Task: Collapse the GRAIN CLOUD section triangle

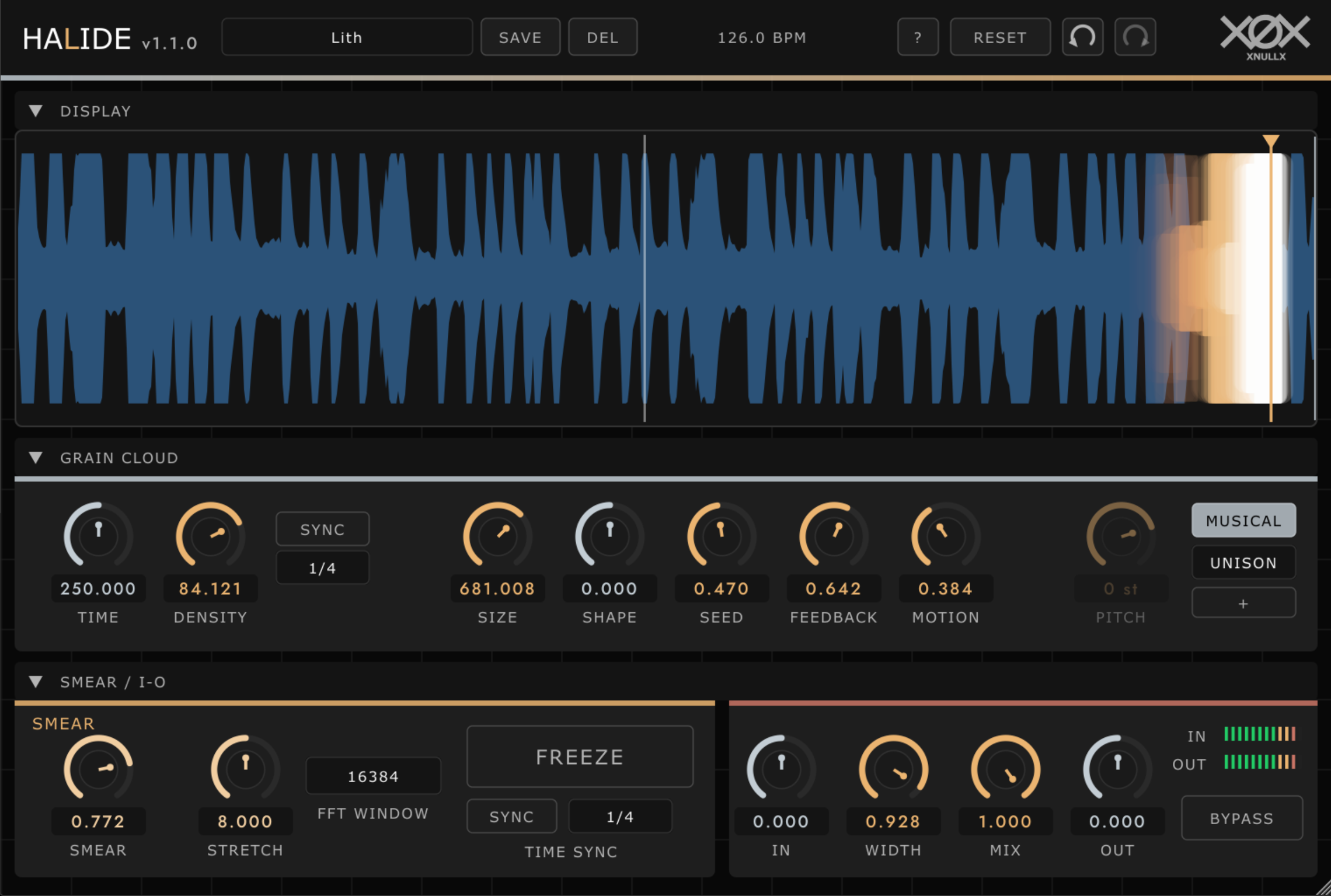Action: point(36,458)
